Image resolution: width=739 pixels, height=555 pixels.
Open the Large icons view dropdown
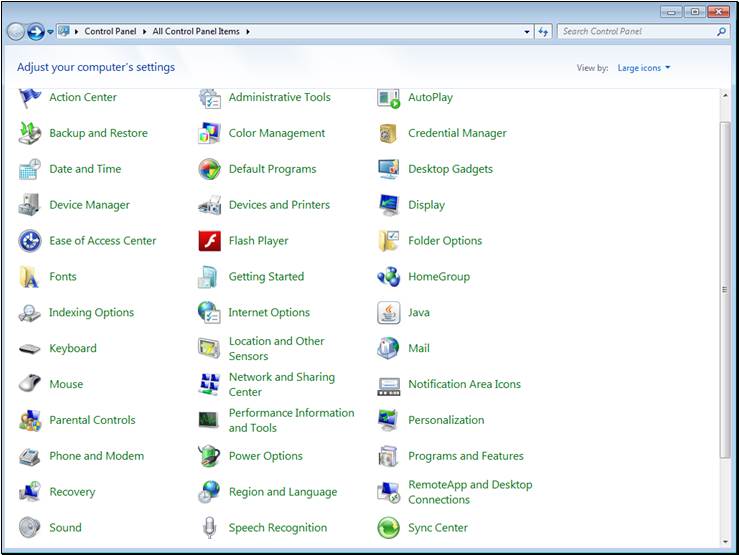pyautogui.click(x=644, y=68)
